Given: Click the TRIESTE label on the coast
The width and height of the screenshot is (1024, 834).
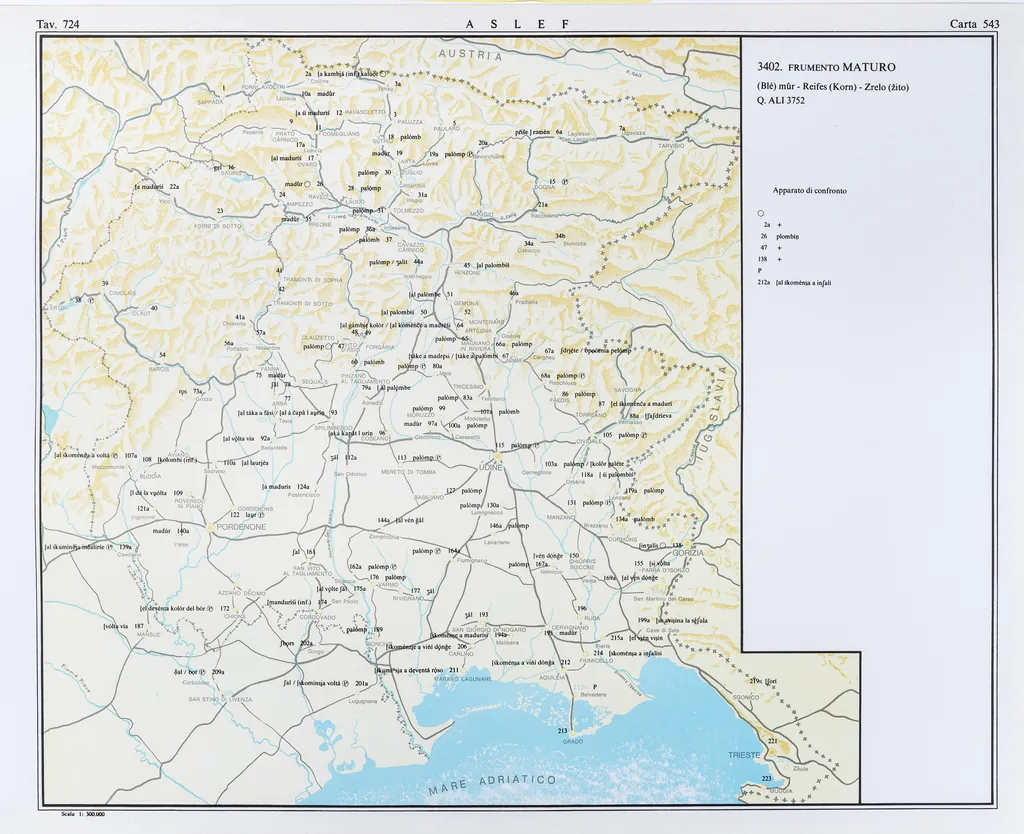Looking at the screenshot, I should point(745,755).
